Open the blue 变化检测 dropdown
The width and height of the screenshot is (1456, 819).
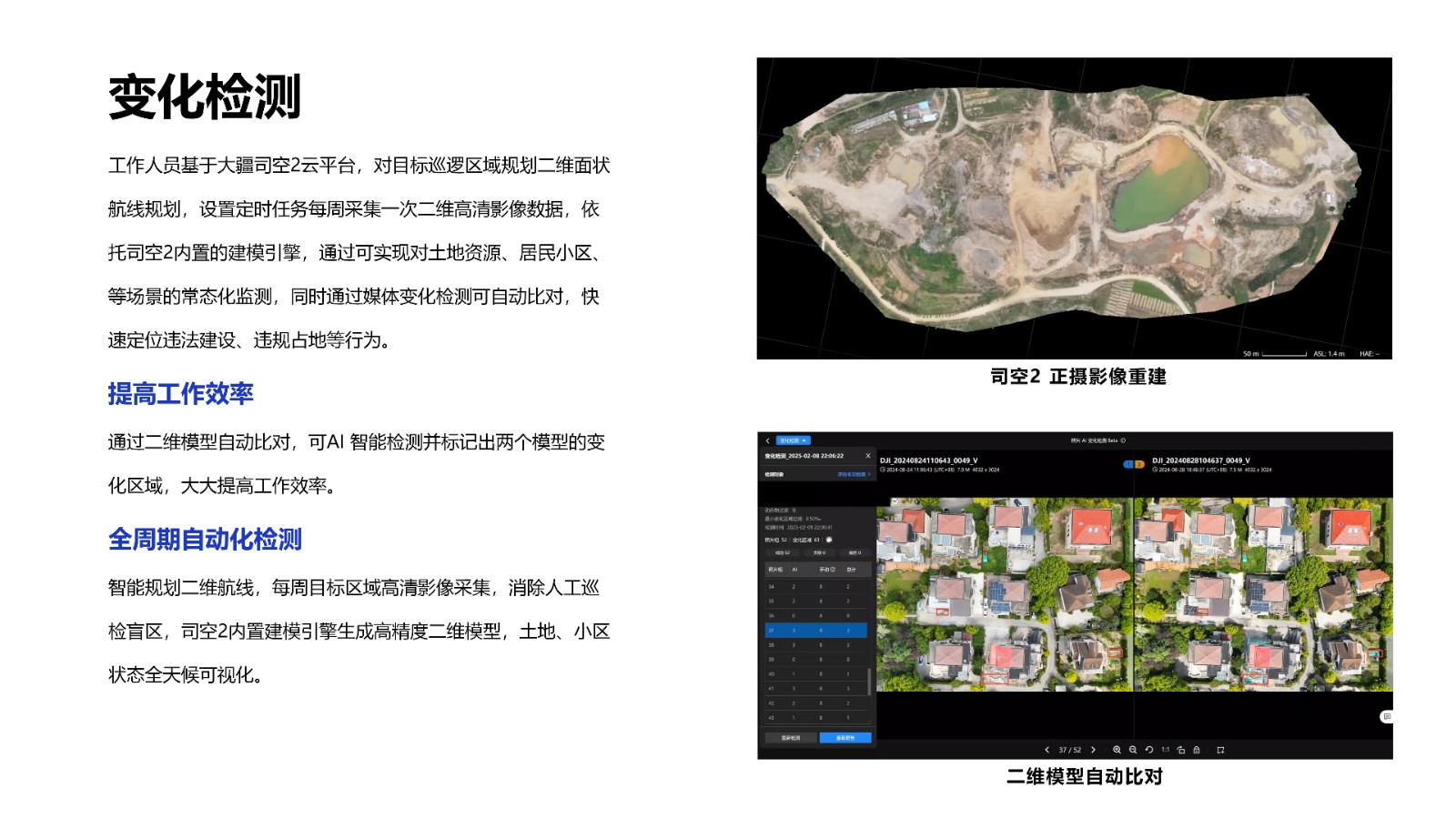pyautogui.click(x=793, y=440)
